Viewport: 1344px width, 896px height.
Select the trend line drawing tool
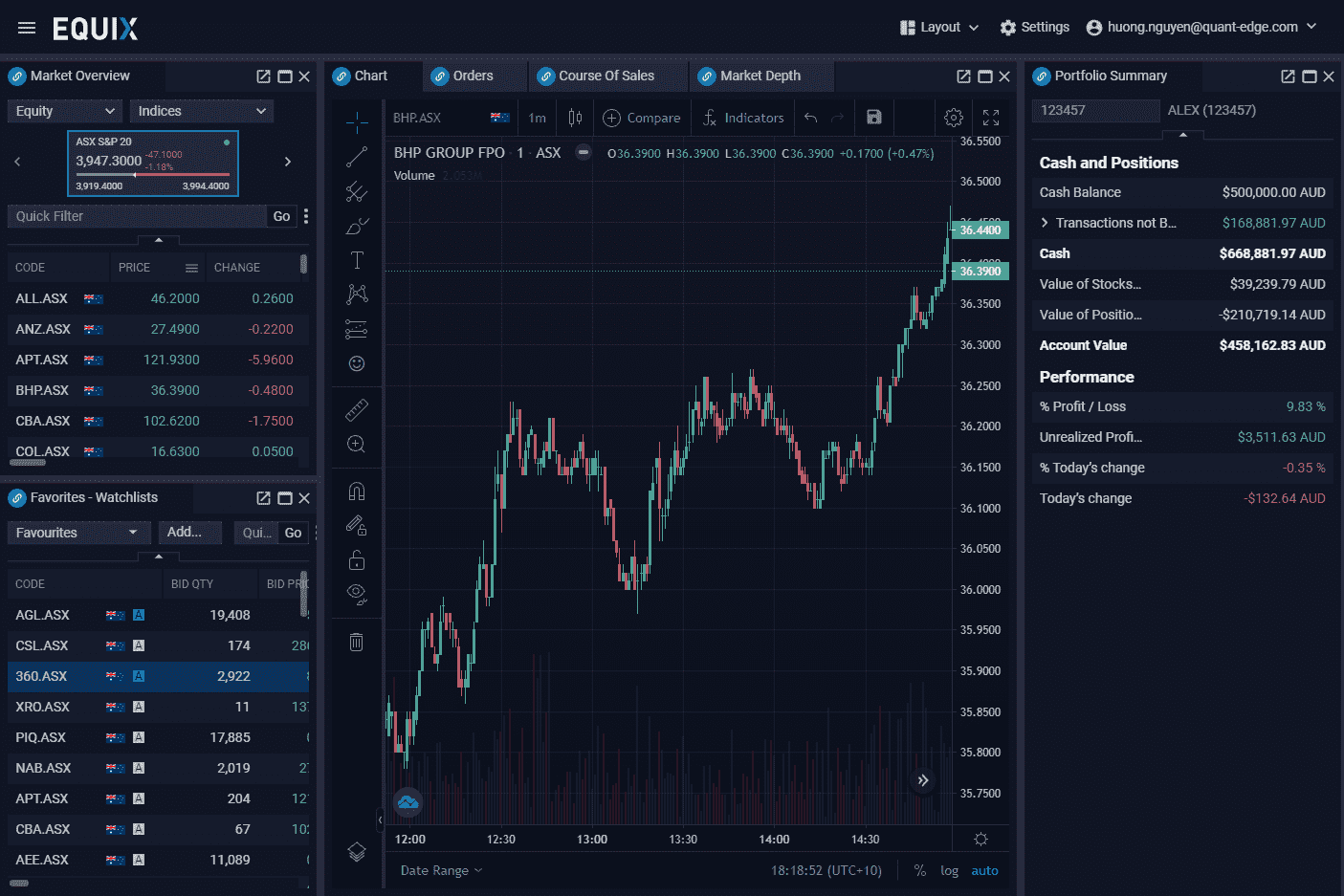pyautogui.click(x=356, y=157)
